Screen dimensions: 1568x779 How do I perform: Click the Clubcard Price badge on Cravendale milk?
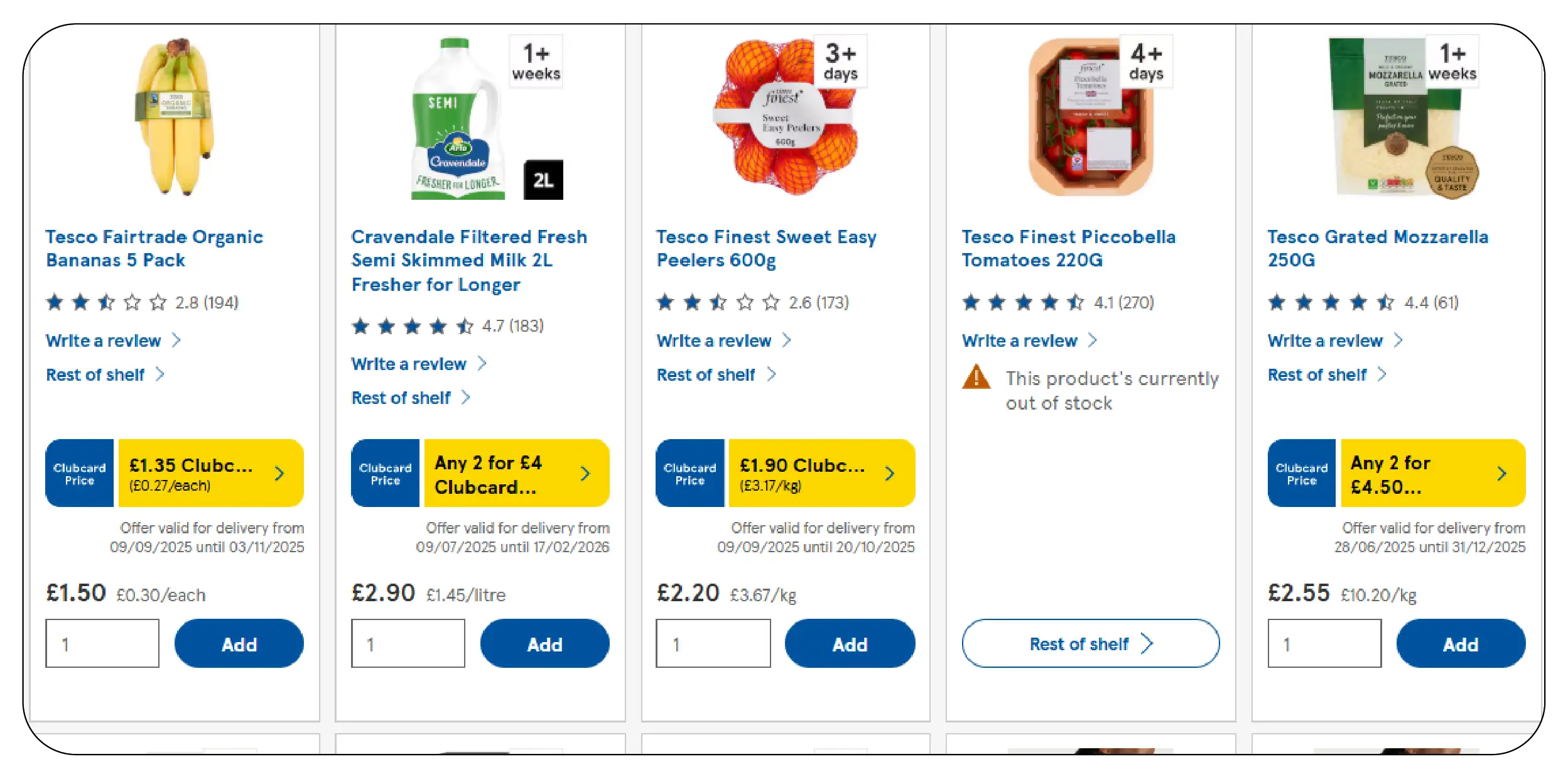[384, 472]
